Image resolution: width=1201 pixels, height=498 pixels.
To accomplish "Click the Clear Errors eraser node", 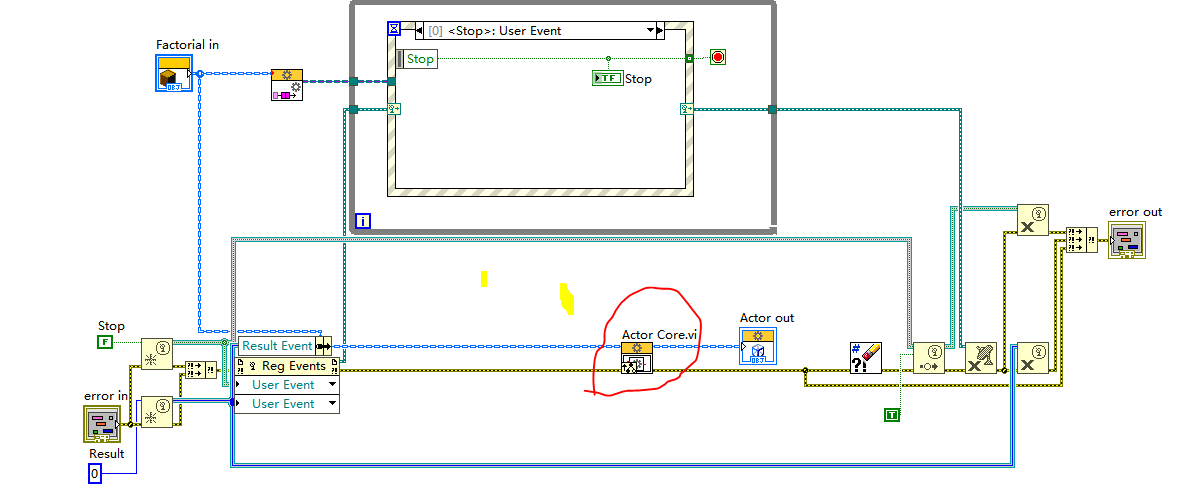I will pos(865,357).
